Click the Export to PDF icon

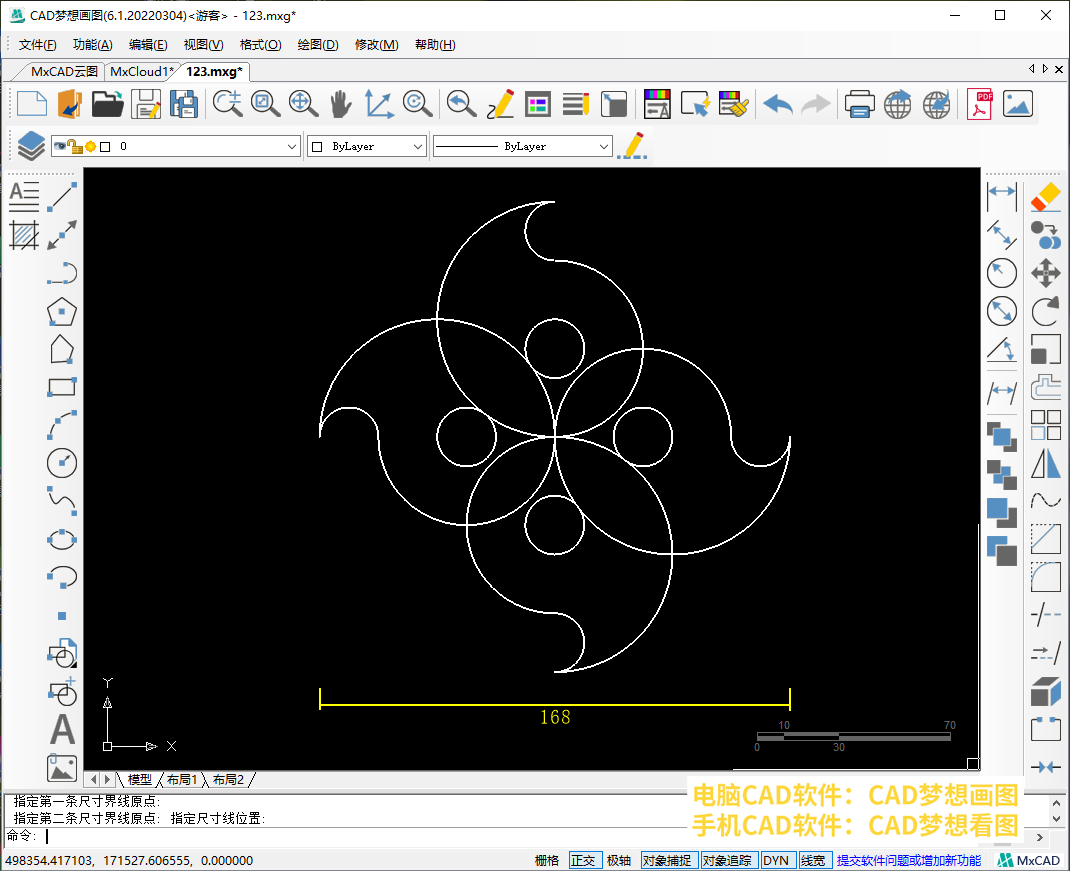pyautogui.click(x=979, y=104)
